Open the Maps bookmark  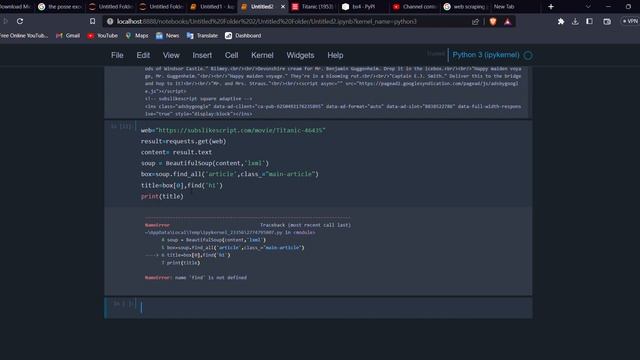click(x=137, y=36)
